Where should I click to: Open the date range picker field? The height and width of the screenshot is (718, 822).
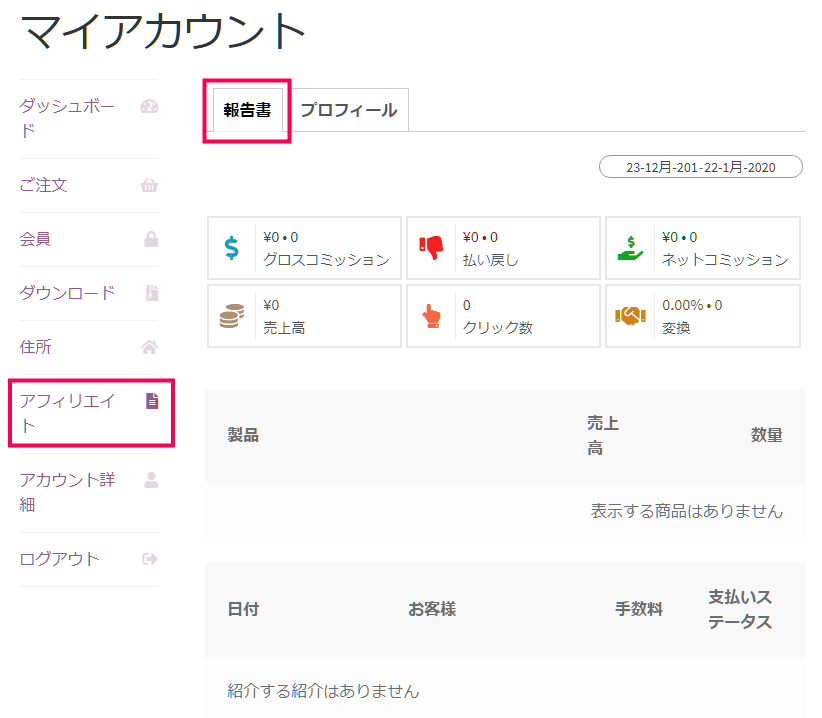700,167
